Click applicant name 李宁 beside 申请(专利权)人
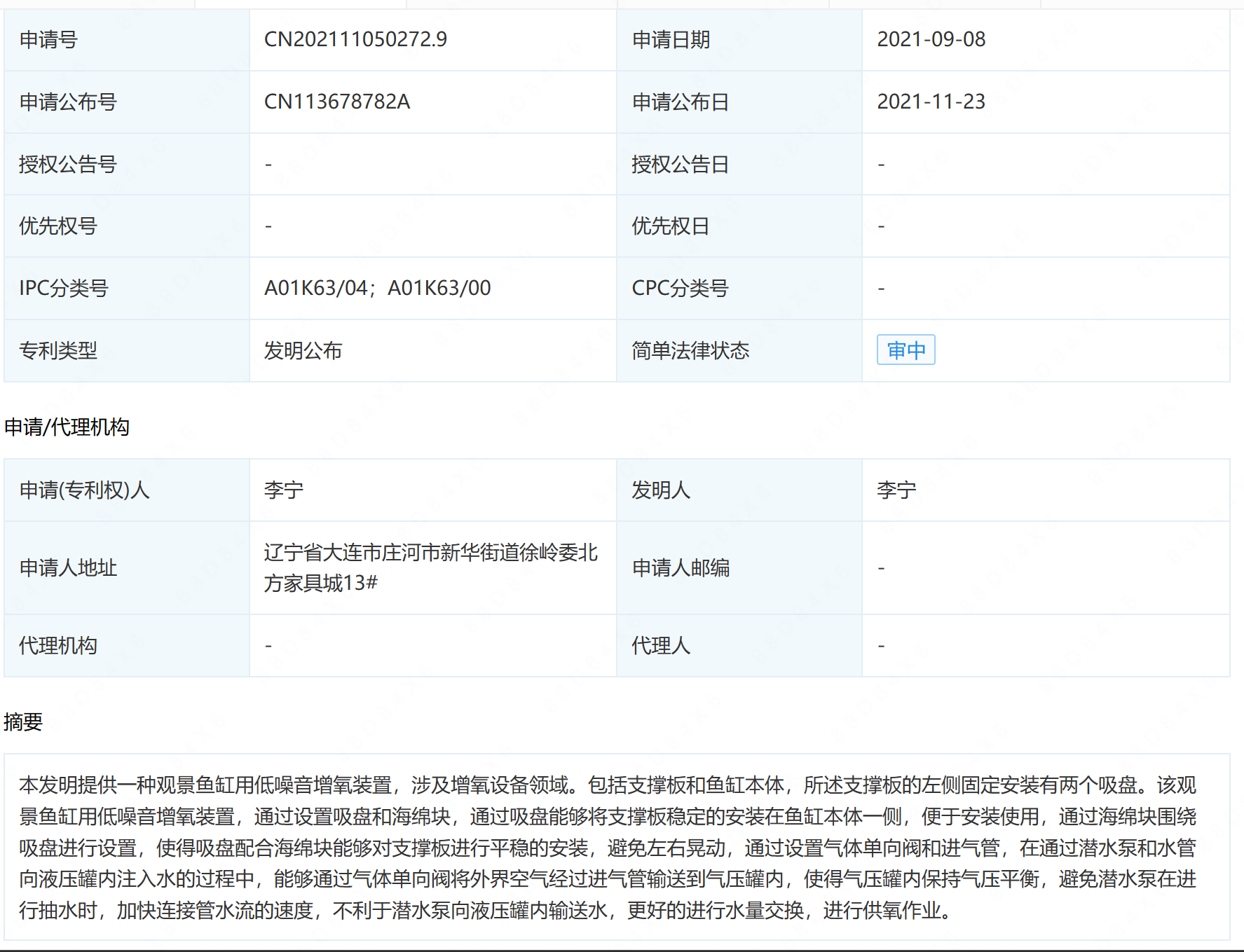The width and height of the screenshot is (1244, 952). (x=284, y=490)
